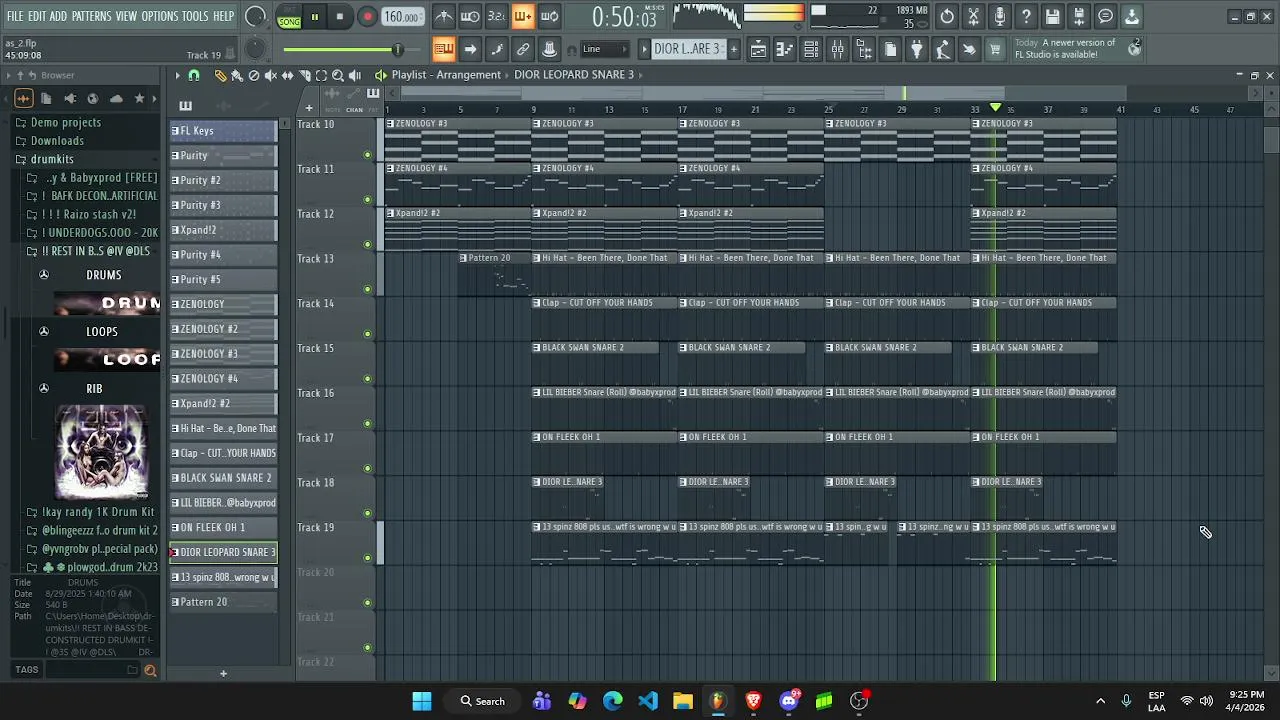The width and height of the screenshot is (1280, 720).
Task: Toggle Song/Pattern mode switch
Action: pyautogui.click(x=289, y=16)
